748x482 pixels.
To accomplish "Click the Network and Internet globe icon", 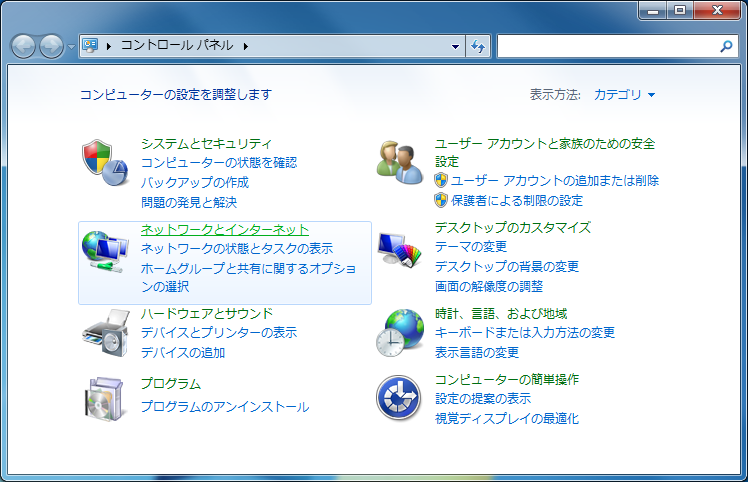I will point(105,251).
